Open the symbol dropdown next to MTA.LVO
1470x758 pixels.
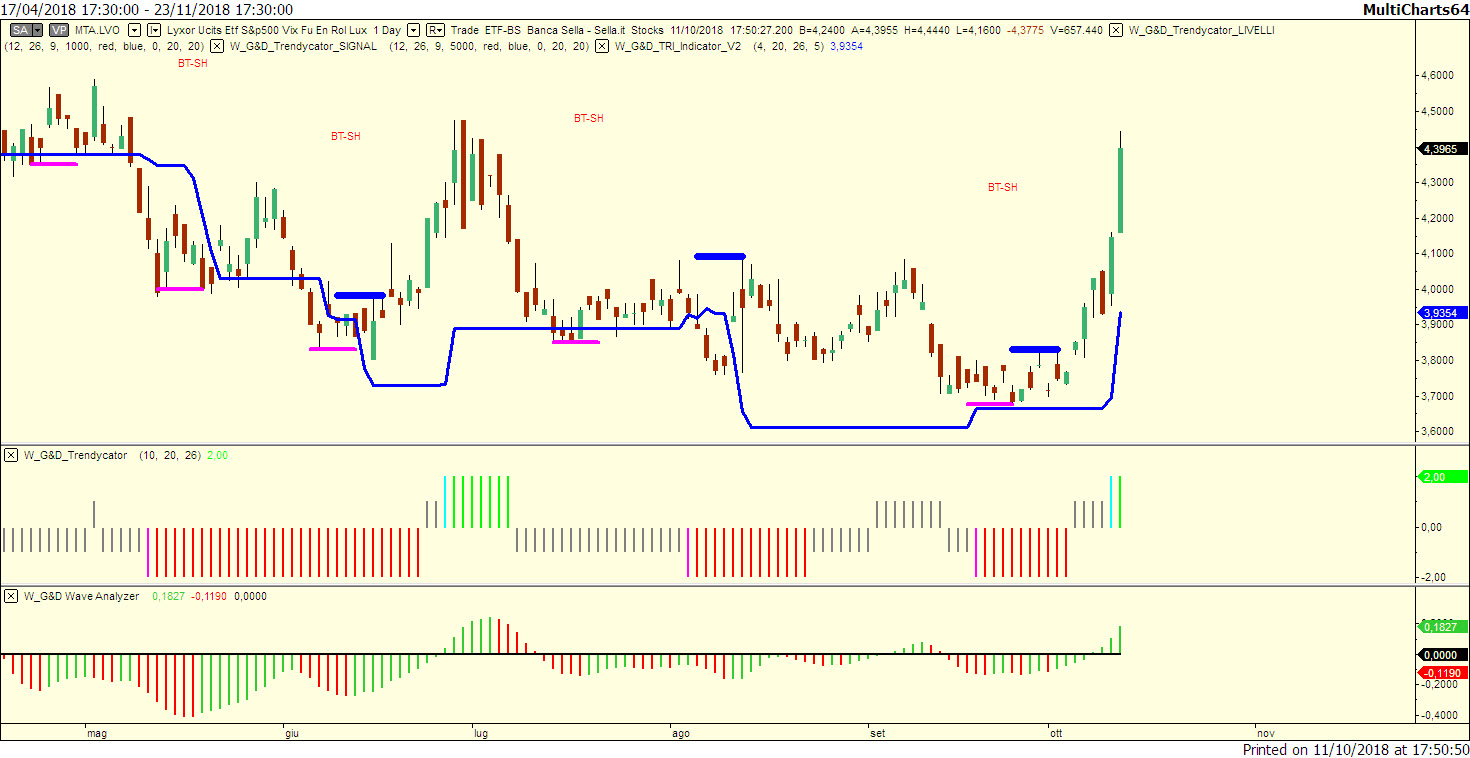coord(133,30)
